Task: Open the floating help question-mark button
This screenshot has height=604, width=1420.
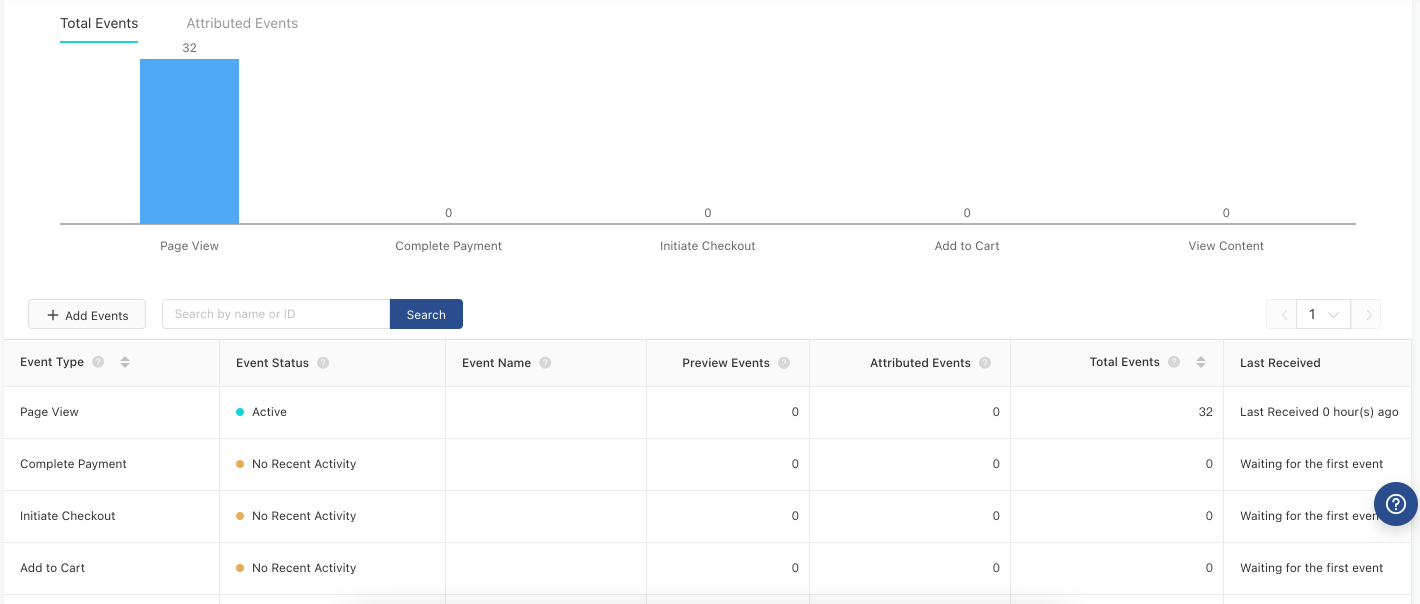Action: pos(1395,504)
